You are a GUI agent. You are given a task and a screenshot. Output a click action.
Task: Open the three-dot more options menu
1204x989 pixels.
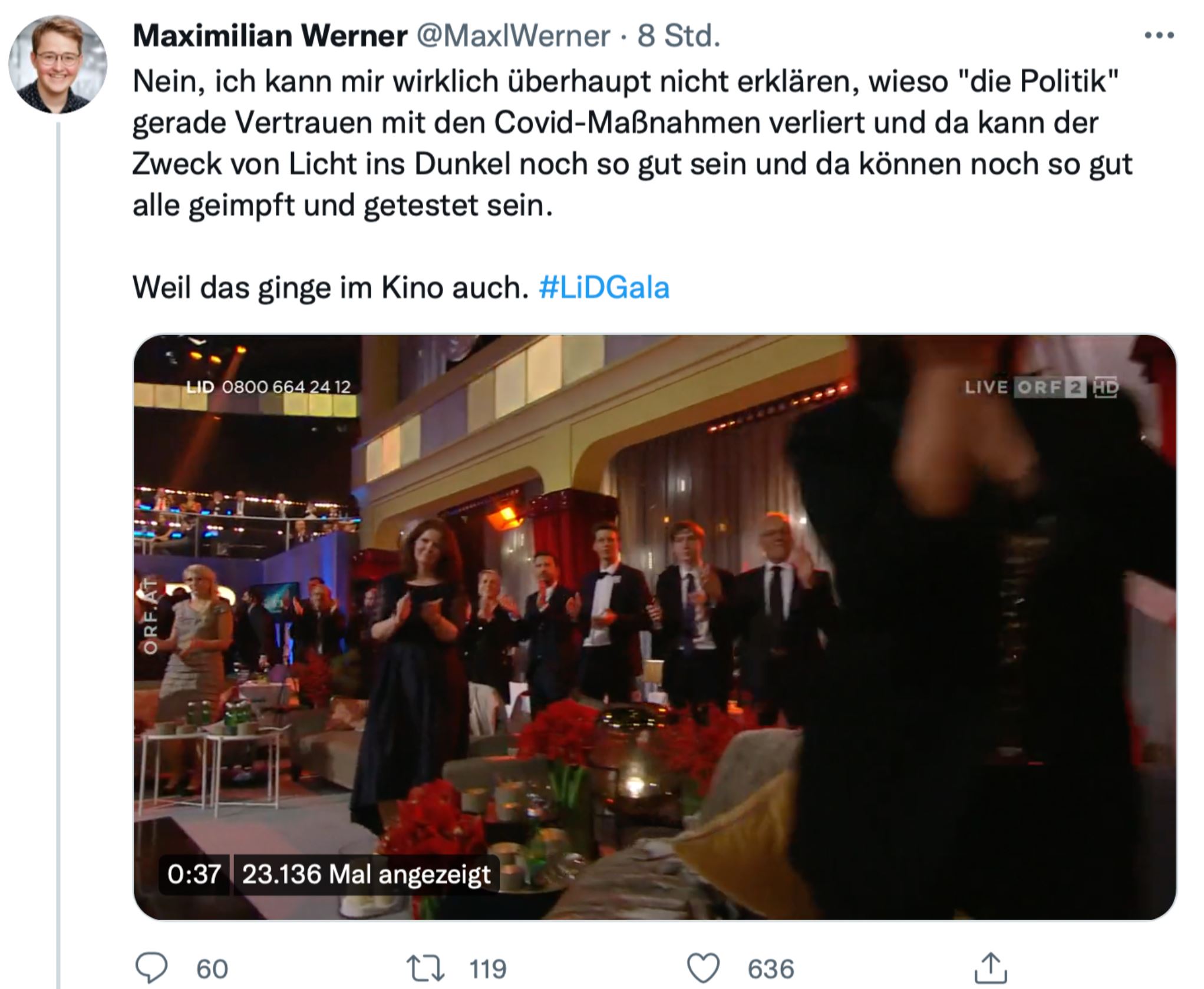(1159, 36)
